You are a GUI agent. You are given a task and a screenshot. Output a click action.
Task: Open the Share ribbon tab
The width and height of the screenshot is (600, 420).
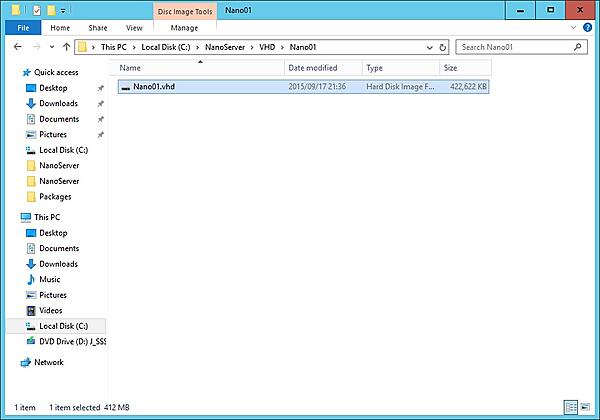[x=98, y=28]
